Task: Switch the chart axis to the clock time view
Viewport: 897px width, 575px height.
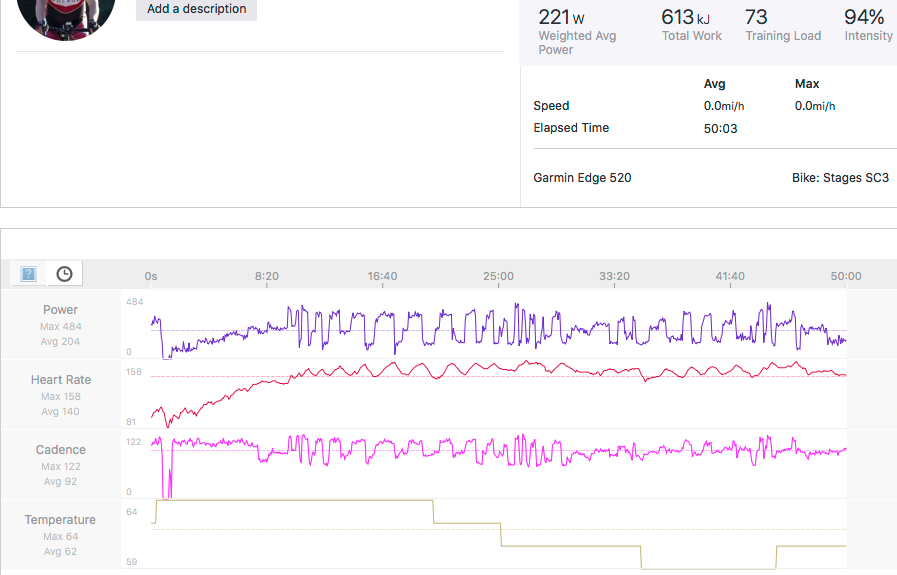Action: pos(64,273)
